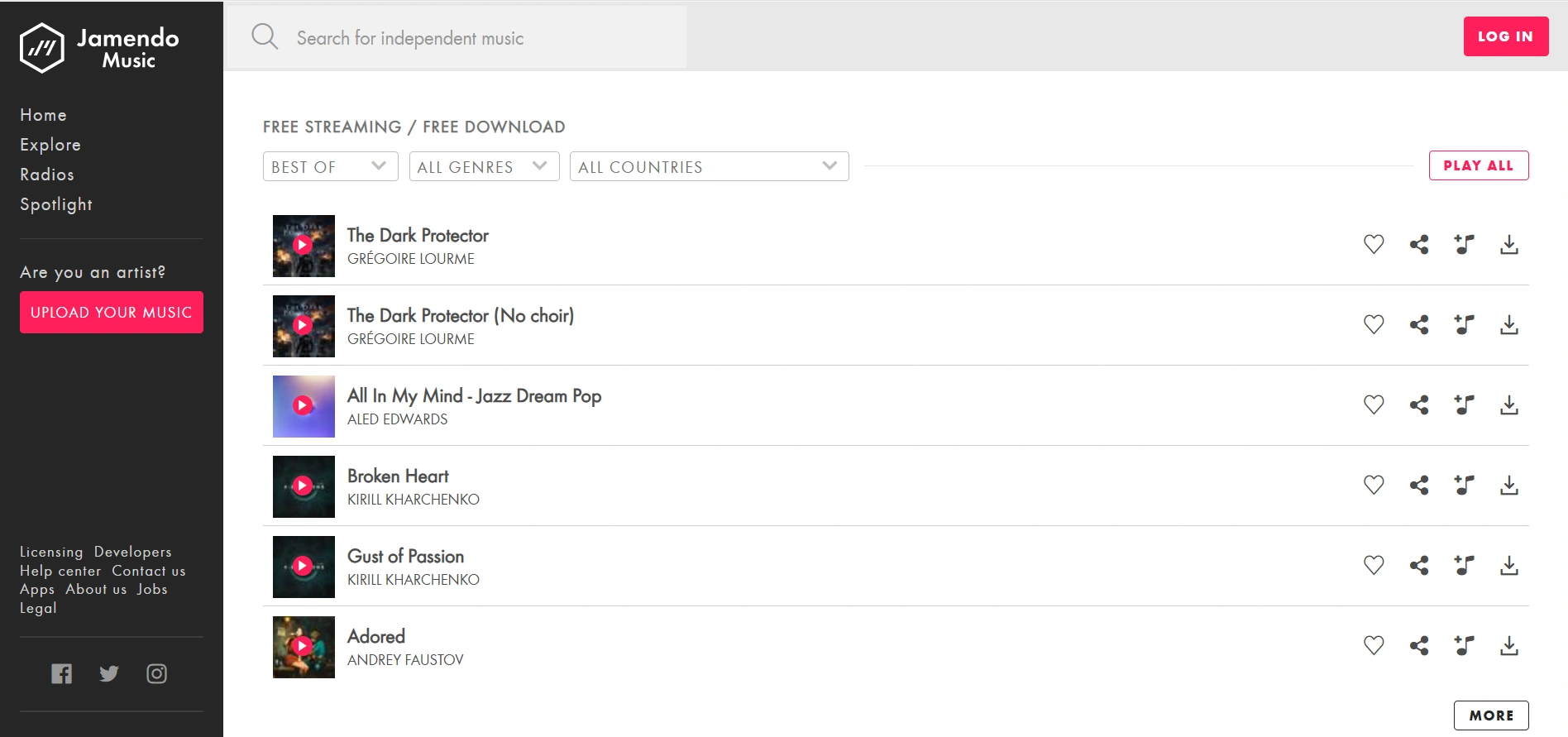Click the Jamendo Music logo
Image resolution: width=1568 pixels, height=737 pixels.
(99, 48)
